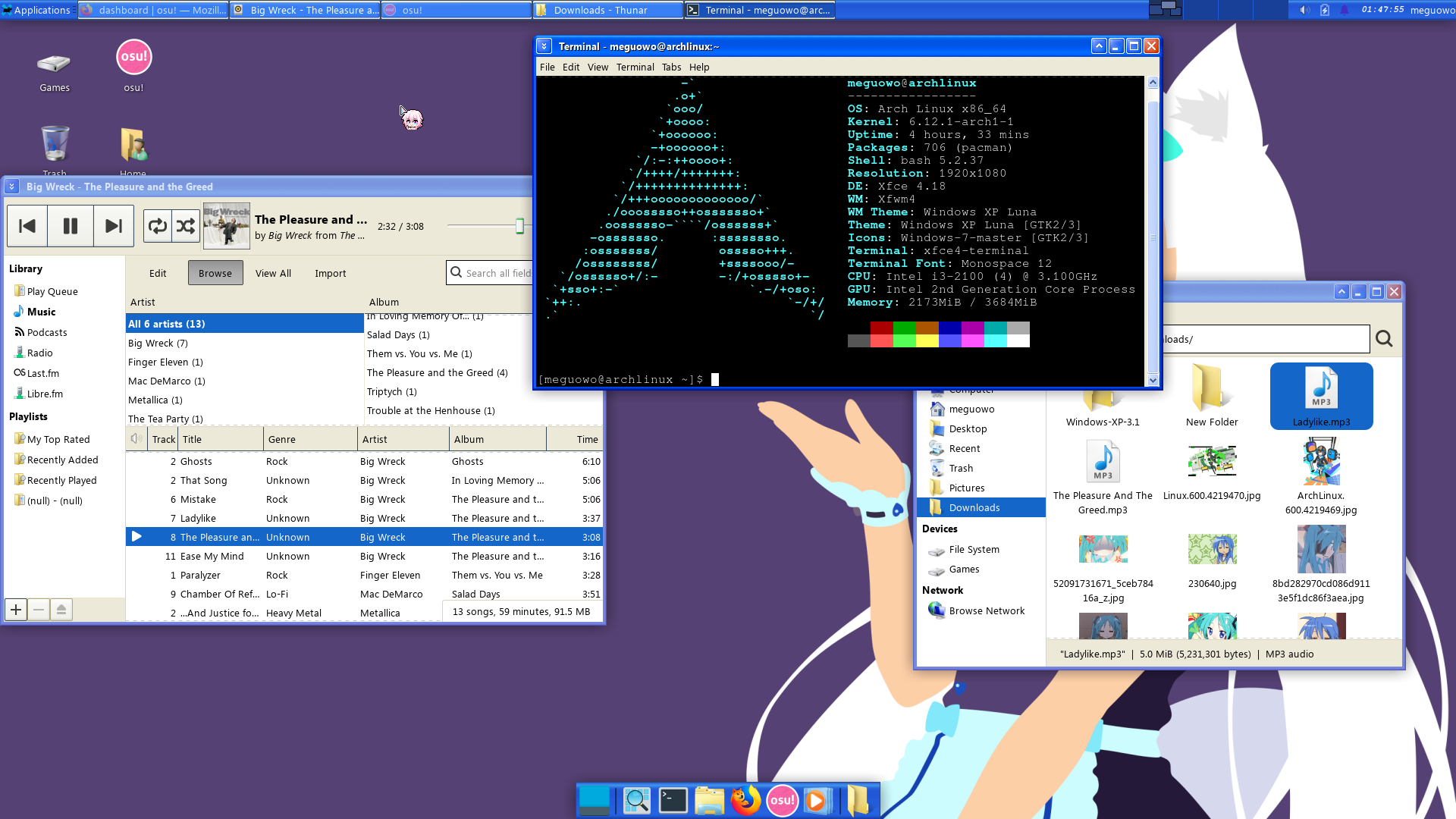Select Salad Days (1) album
1456x819 pixels.
(x=447, y=334)
